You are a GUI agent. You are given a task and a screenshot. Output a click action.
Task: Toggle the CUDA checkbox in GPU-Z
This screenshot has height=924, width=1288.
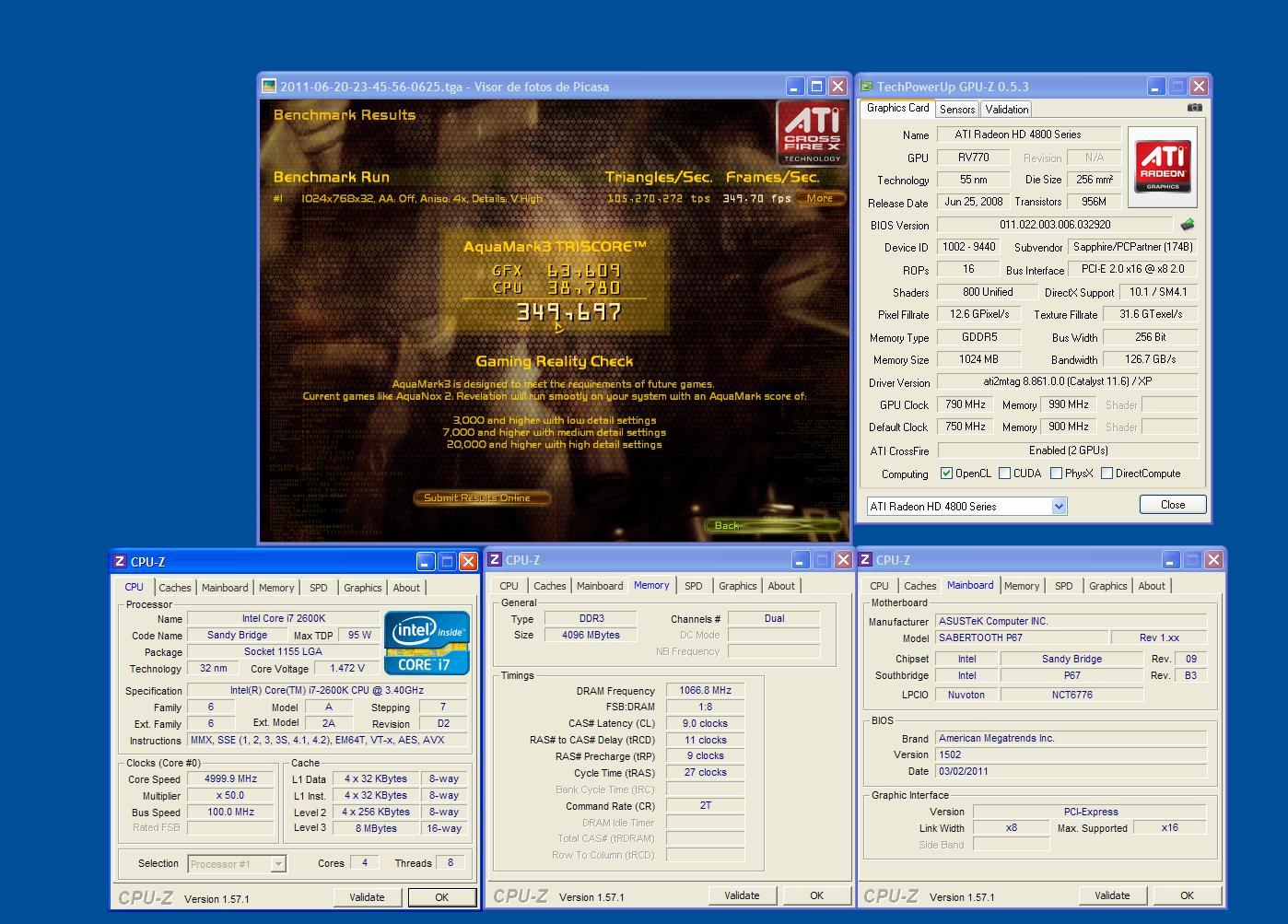click(x=1004, y=474)
